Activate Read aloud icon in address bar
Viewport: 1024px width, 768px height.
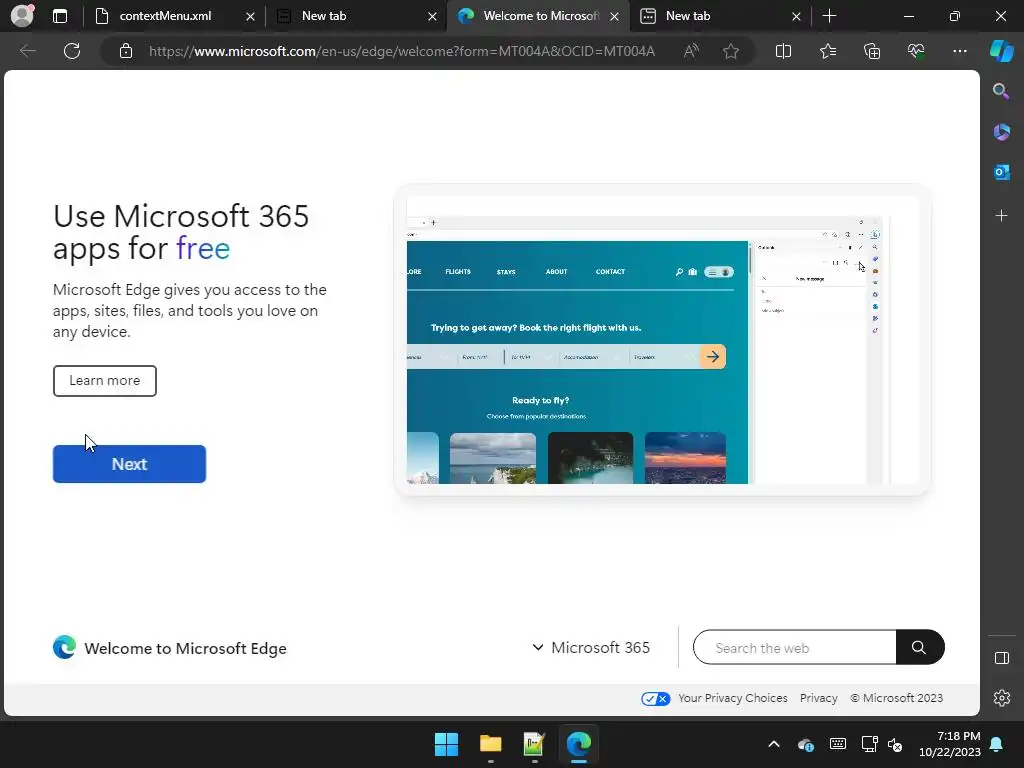click(691, 51)
